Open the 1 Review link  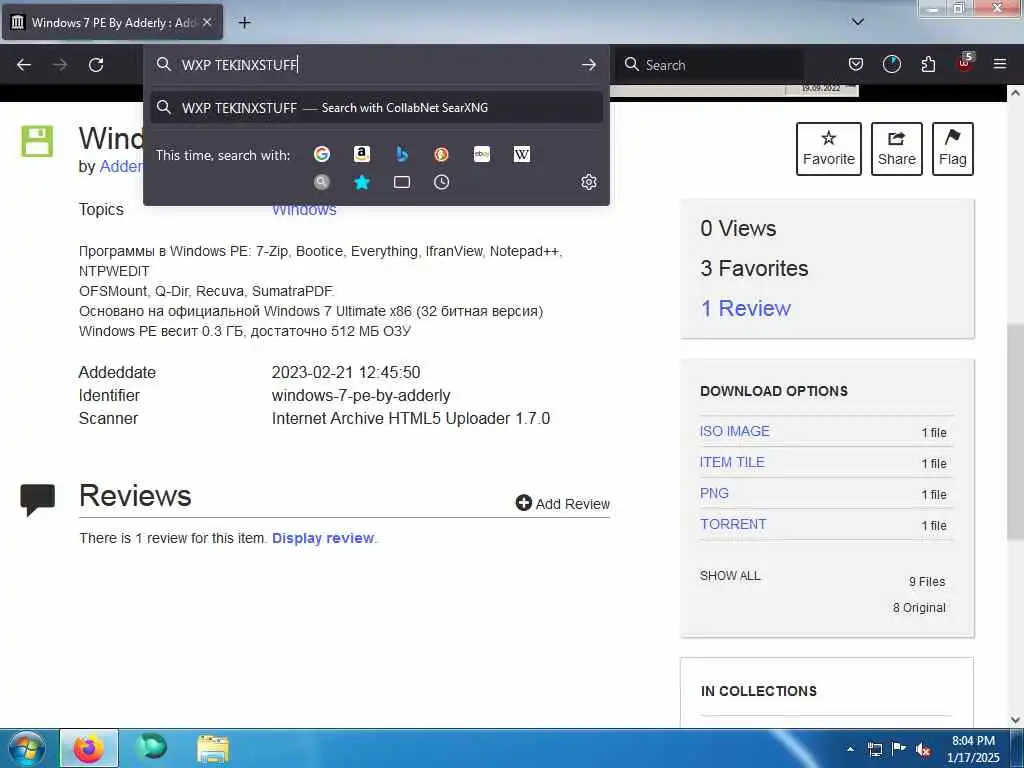click(745, 308)
